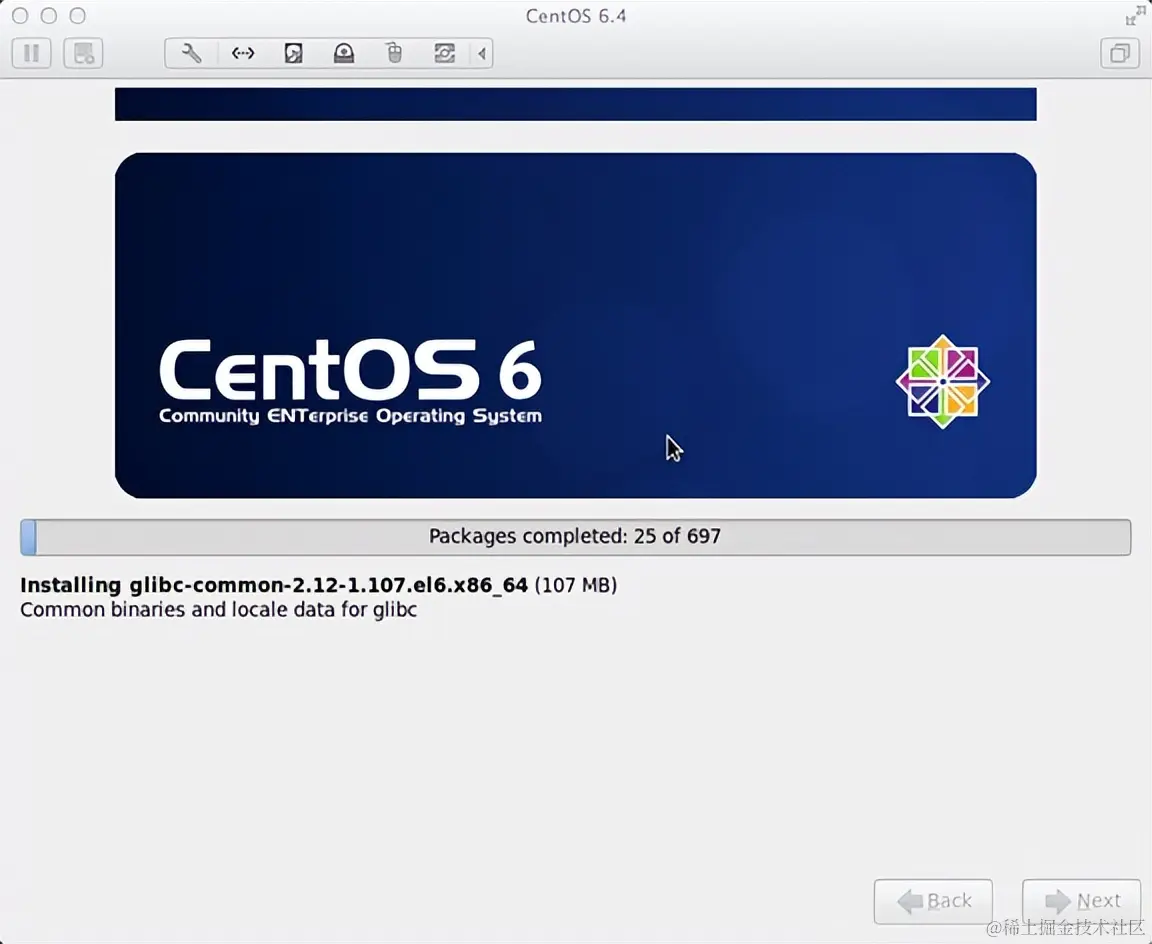Viewport: 1152px width, 944px height.
Task: Click the 'Community ENTerprise Operating System' tagline
Action: (x=350, y=417)
